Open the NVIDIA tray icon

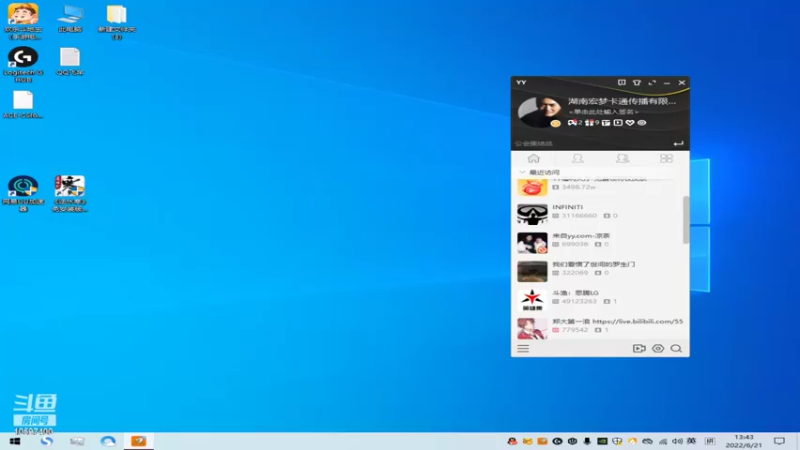(602, 441)
